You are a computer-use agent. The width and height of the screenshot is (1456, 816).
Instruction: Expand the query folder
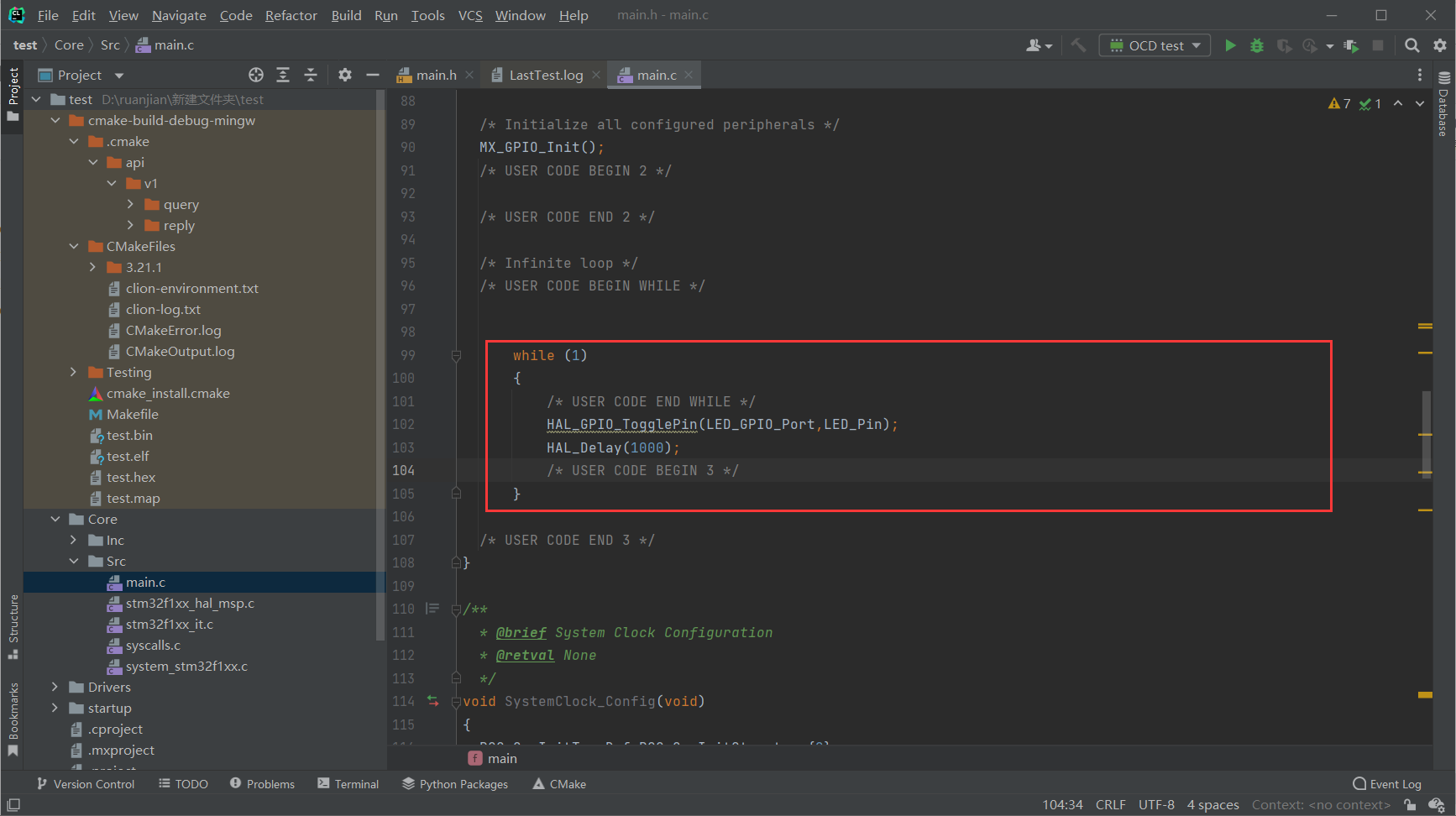click(x=130, y=204)
